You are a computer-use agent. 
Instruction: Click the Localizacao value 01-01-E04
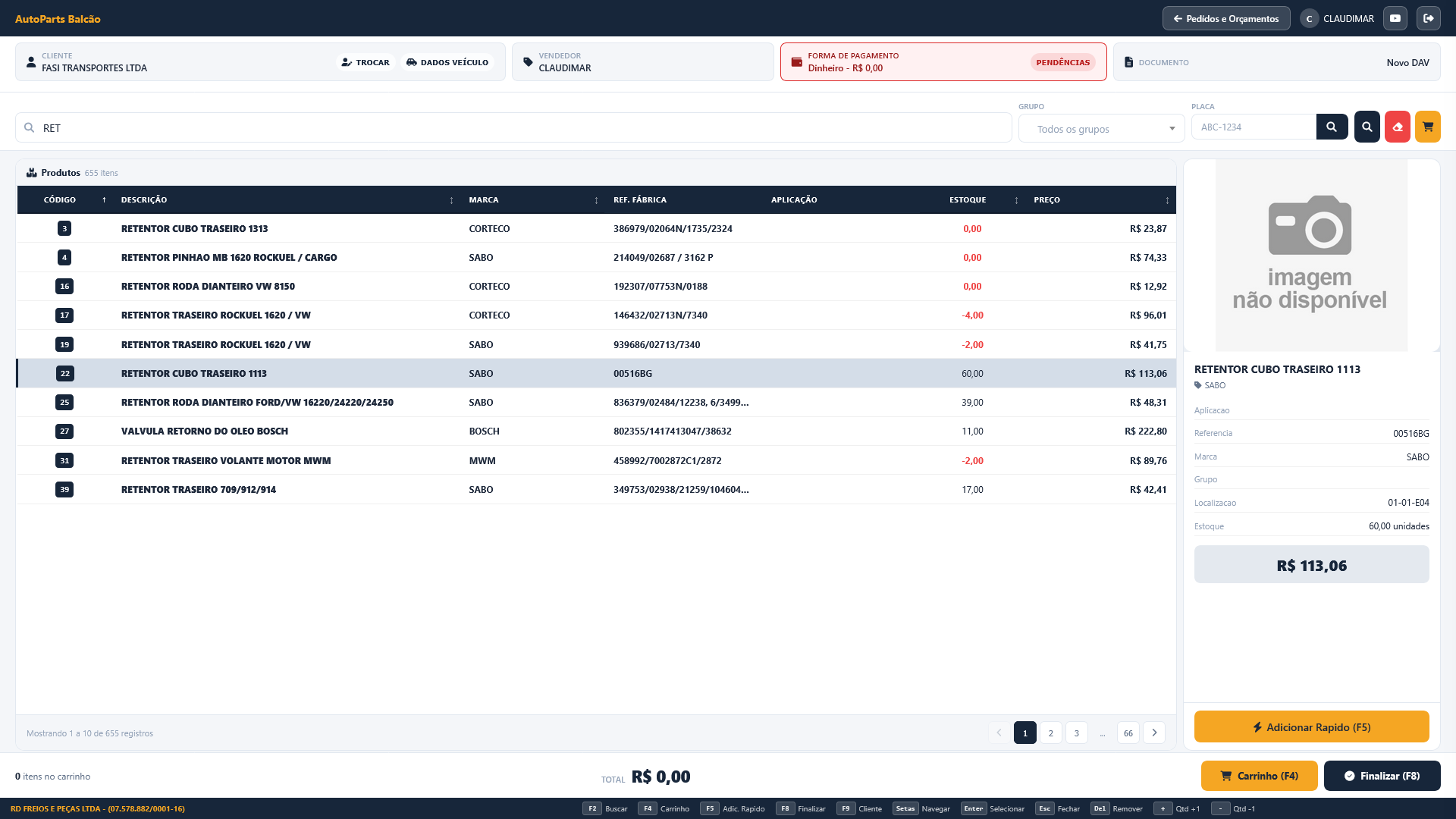click(x=1408, y=503)
